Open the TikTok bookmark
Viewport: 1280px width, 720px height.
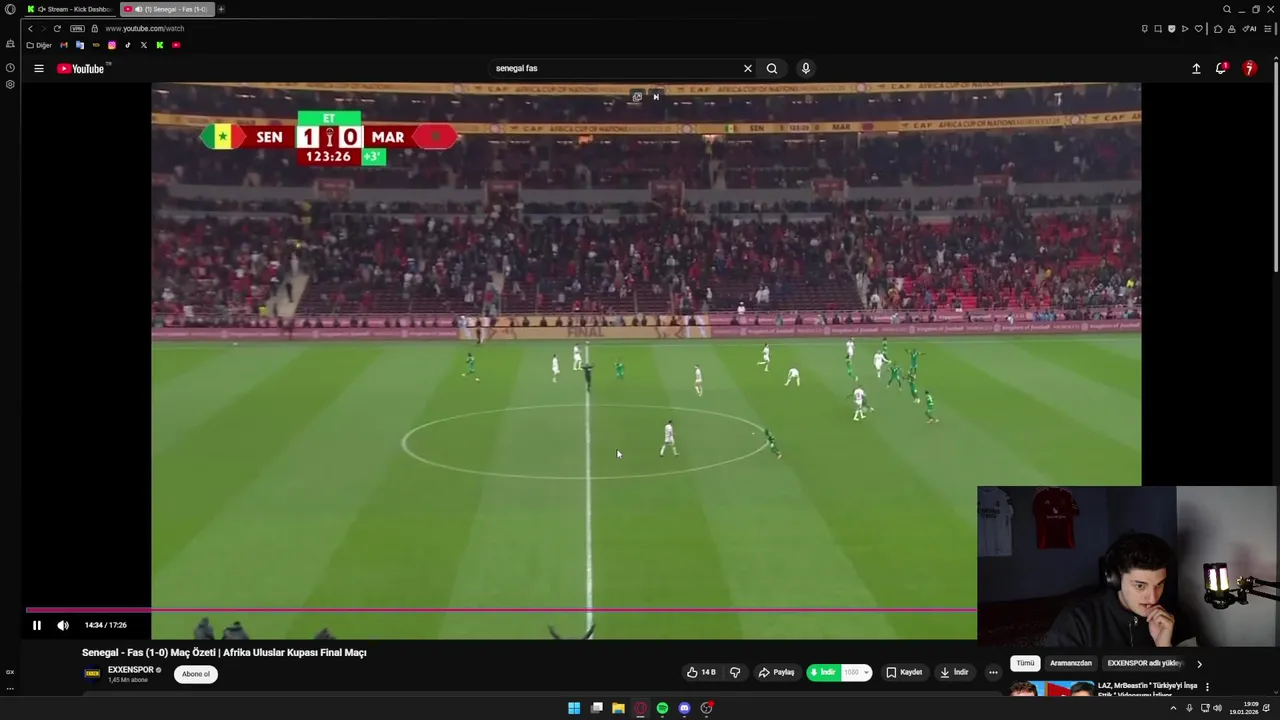(128, 45)
